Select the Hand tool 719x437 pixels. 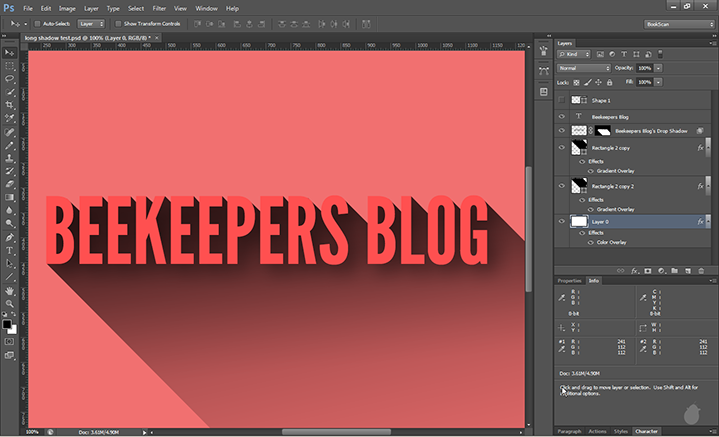[9, 289]
